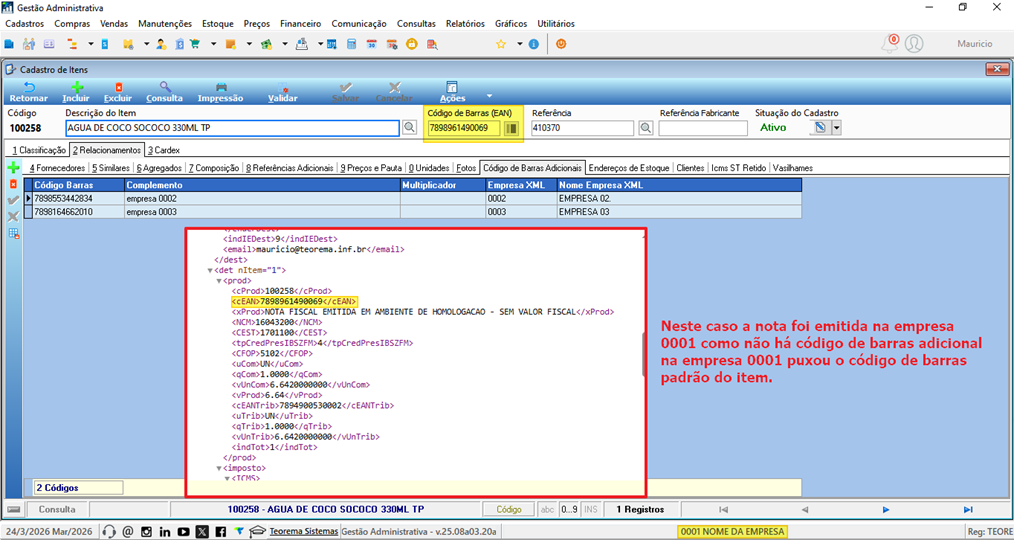Click the side grid export icon
This screenshot has width=1014, height=540.
[14, 233]
